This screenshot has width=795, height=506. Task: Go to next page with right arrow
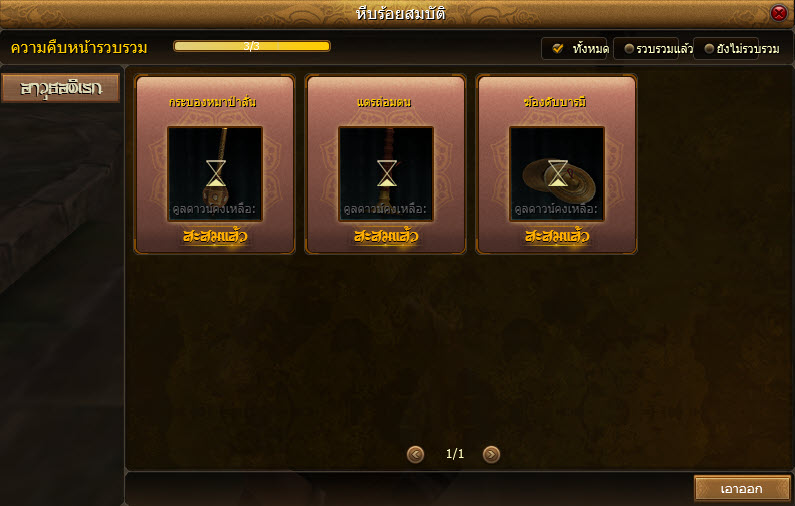(x=491, y=454)
